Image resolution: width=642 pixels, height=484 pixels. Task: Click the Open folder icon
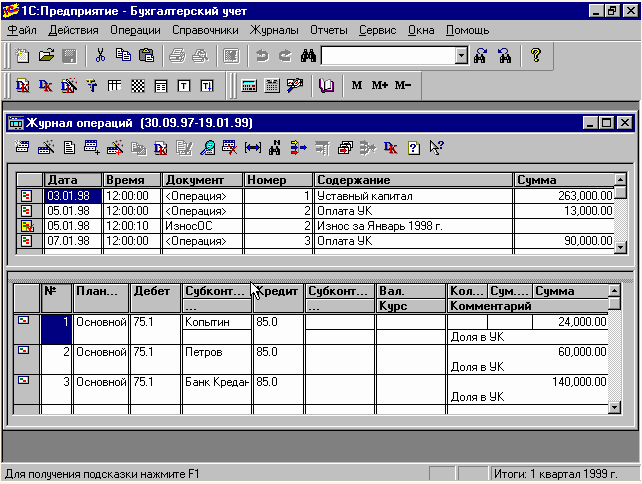(46, 56)
